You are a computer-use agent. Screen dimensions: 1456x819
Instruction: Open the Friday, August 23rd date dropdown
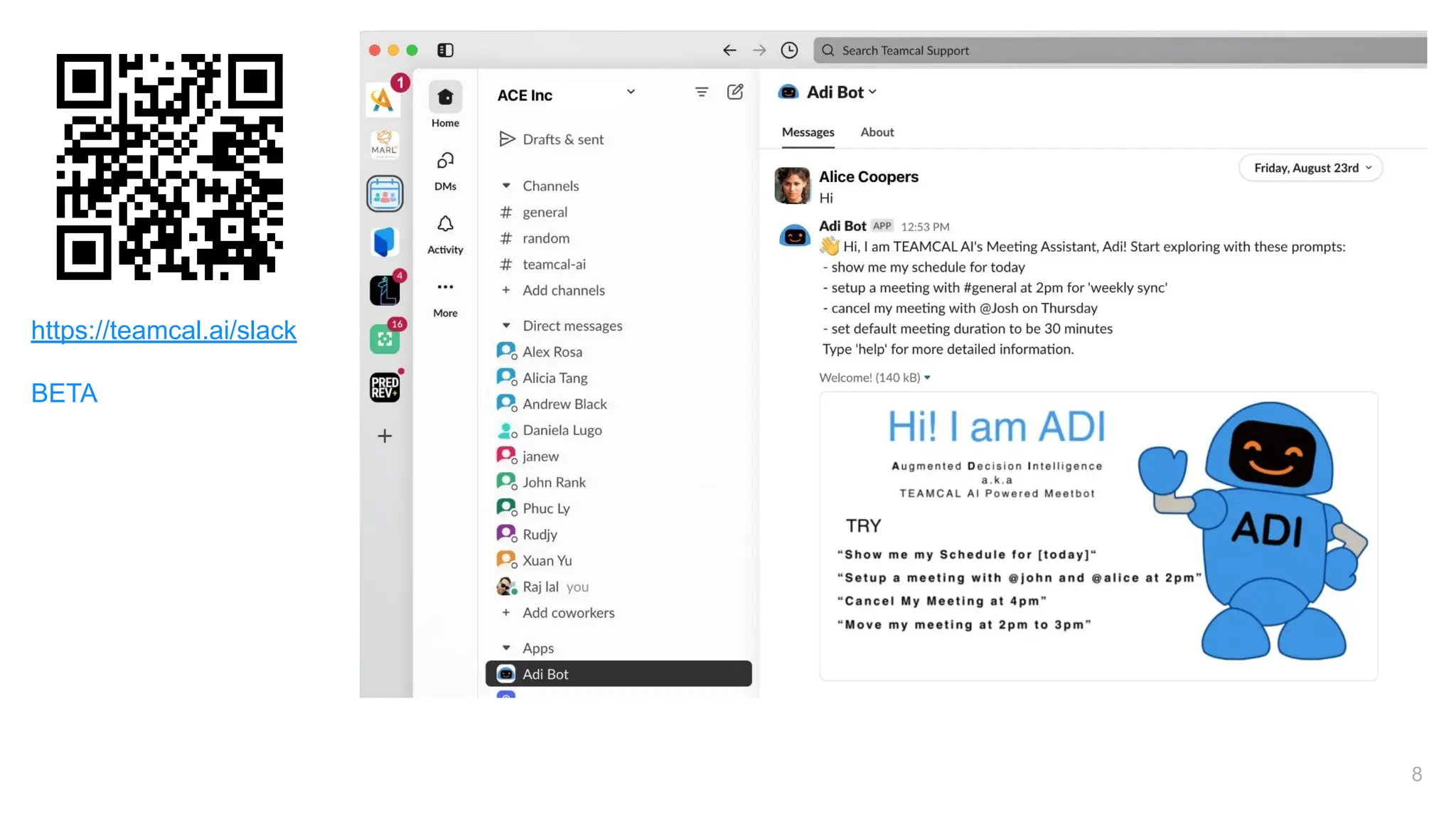tap(1311, 168)
